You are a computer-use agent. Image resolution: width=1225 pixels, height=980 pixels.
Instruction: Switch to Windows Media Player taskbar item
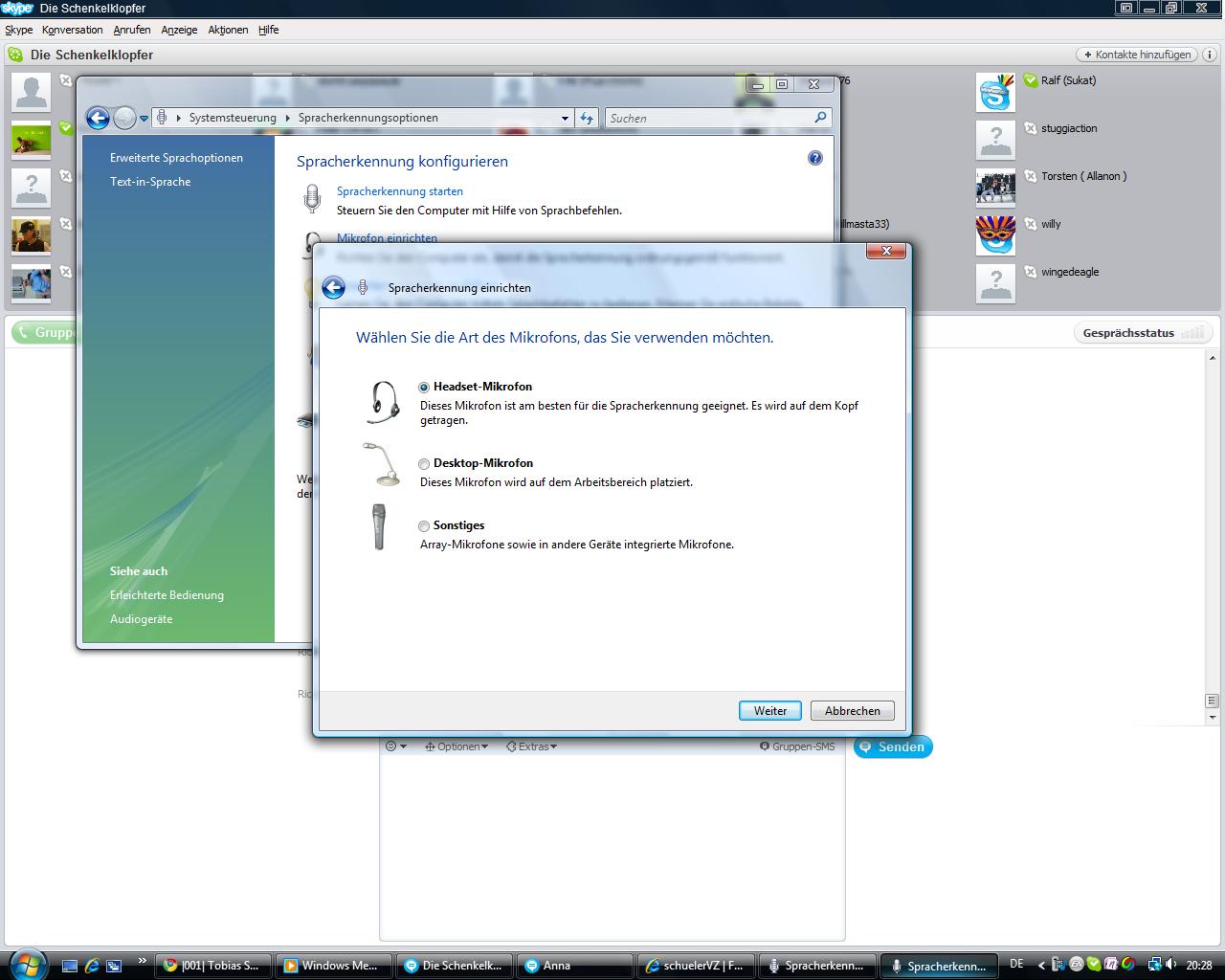[x=333, y=966]
